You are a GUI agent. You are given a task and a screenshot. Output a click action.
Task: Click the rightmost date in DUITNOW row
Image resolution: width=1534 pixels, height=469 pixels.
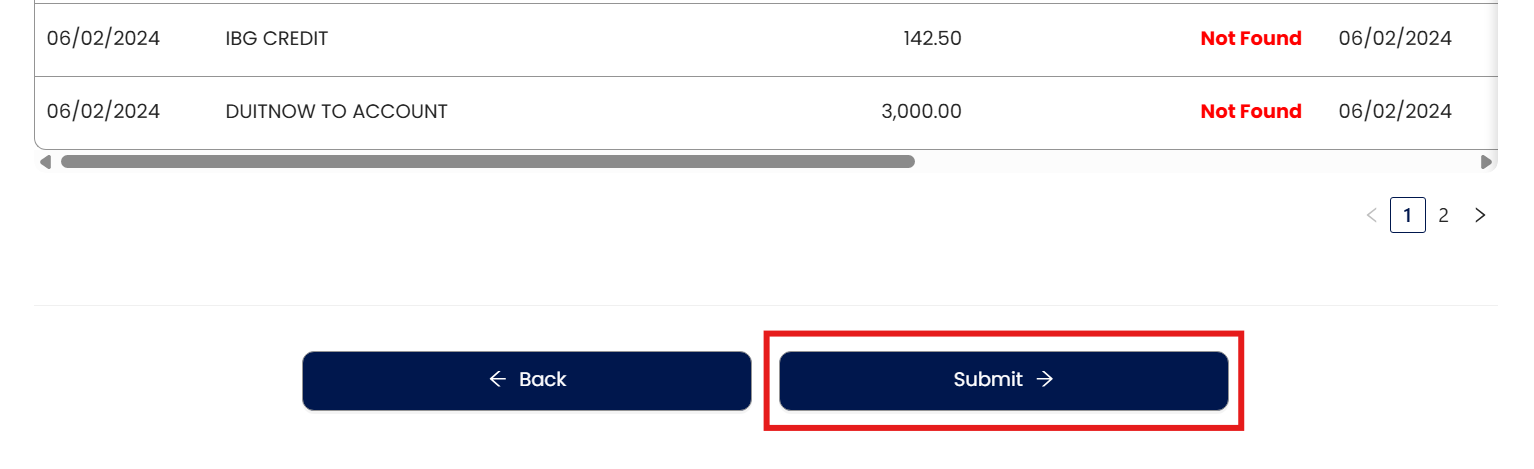point(1394,111)
